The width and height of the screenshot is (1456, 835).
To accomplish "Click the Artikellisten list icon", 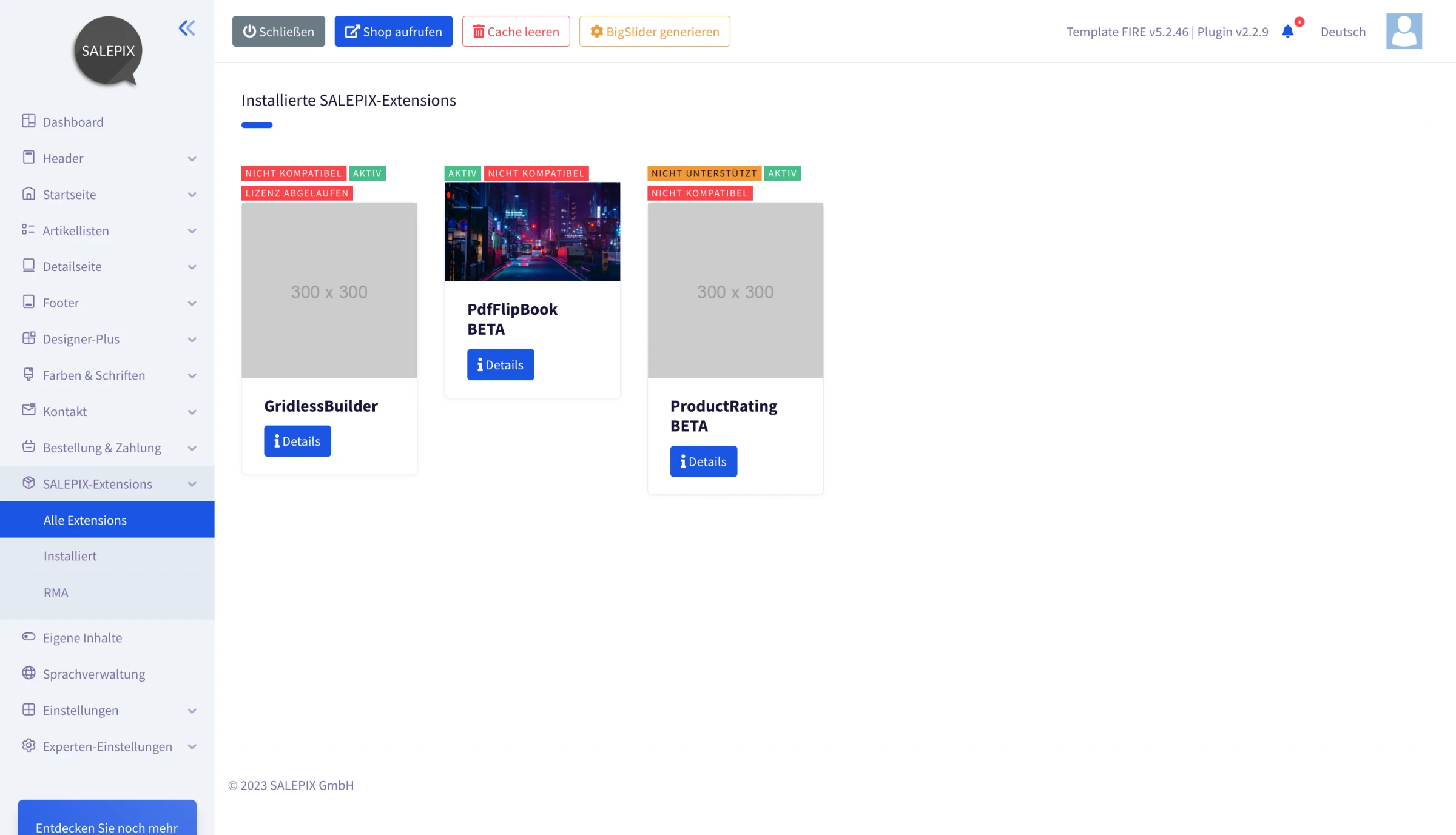I will tap(29, 230).
